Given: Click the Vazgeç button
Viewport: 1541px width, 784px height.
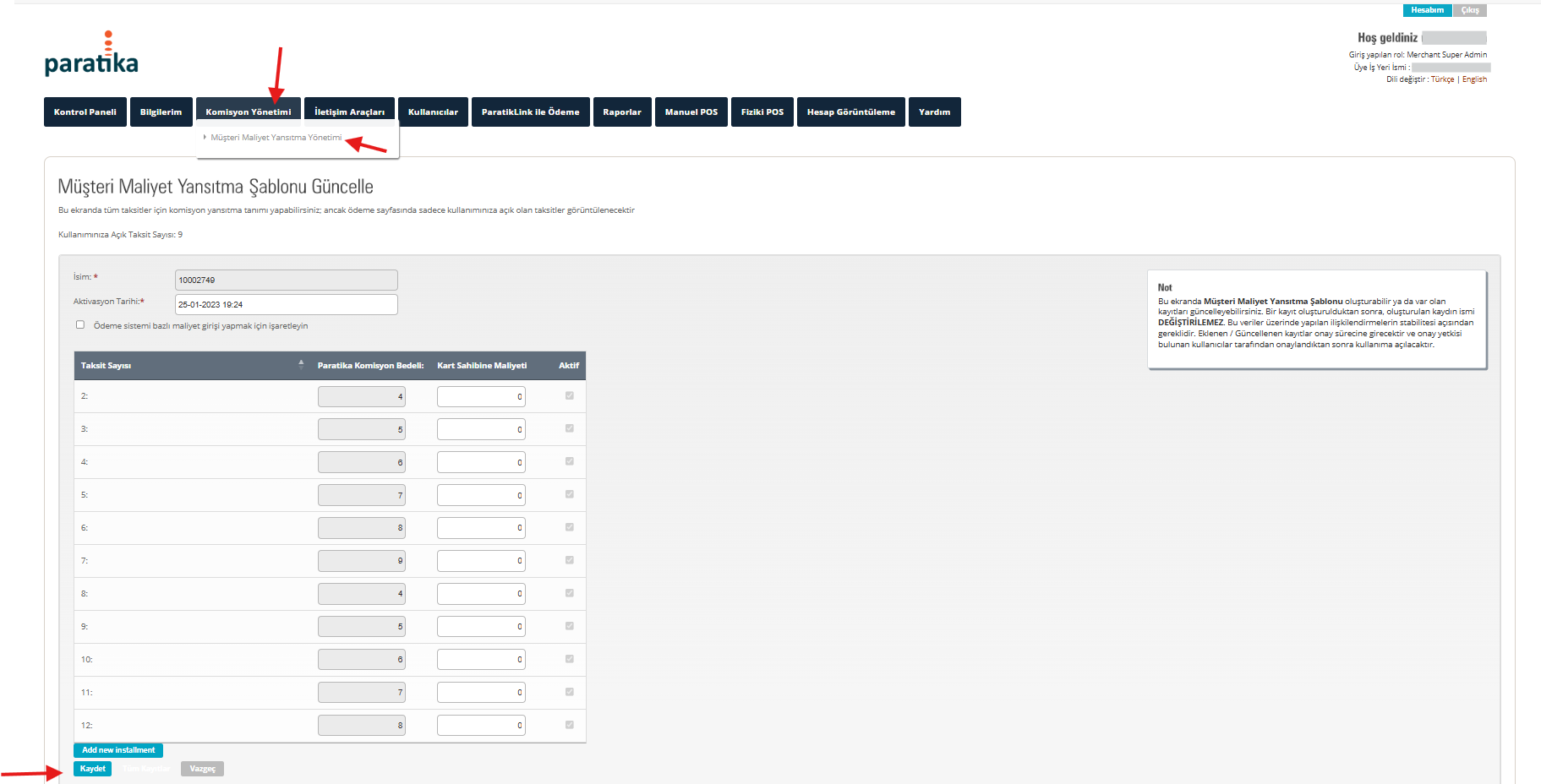Looking at the screenshot, I should coord(202,769).
